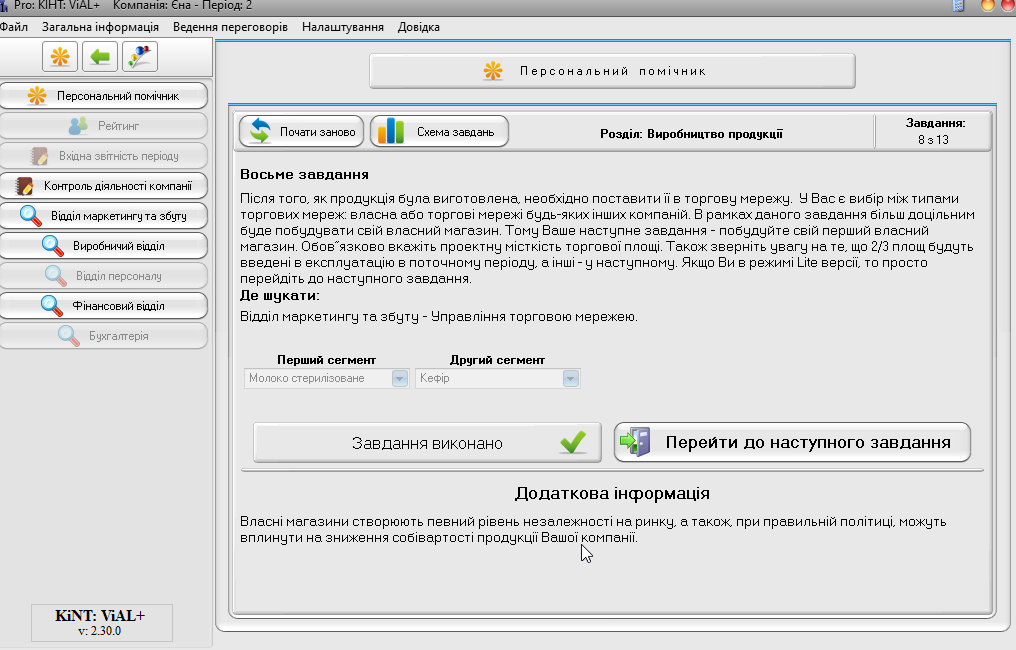Click the Завдання: 8 з 13 counter
This screenshot has width=1016, height=650.
click(933, 132)
